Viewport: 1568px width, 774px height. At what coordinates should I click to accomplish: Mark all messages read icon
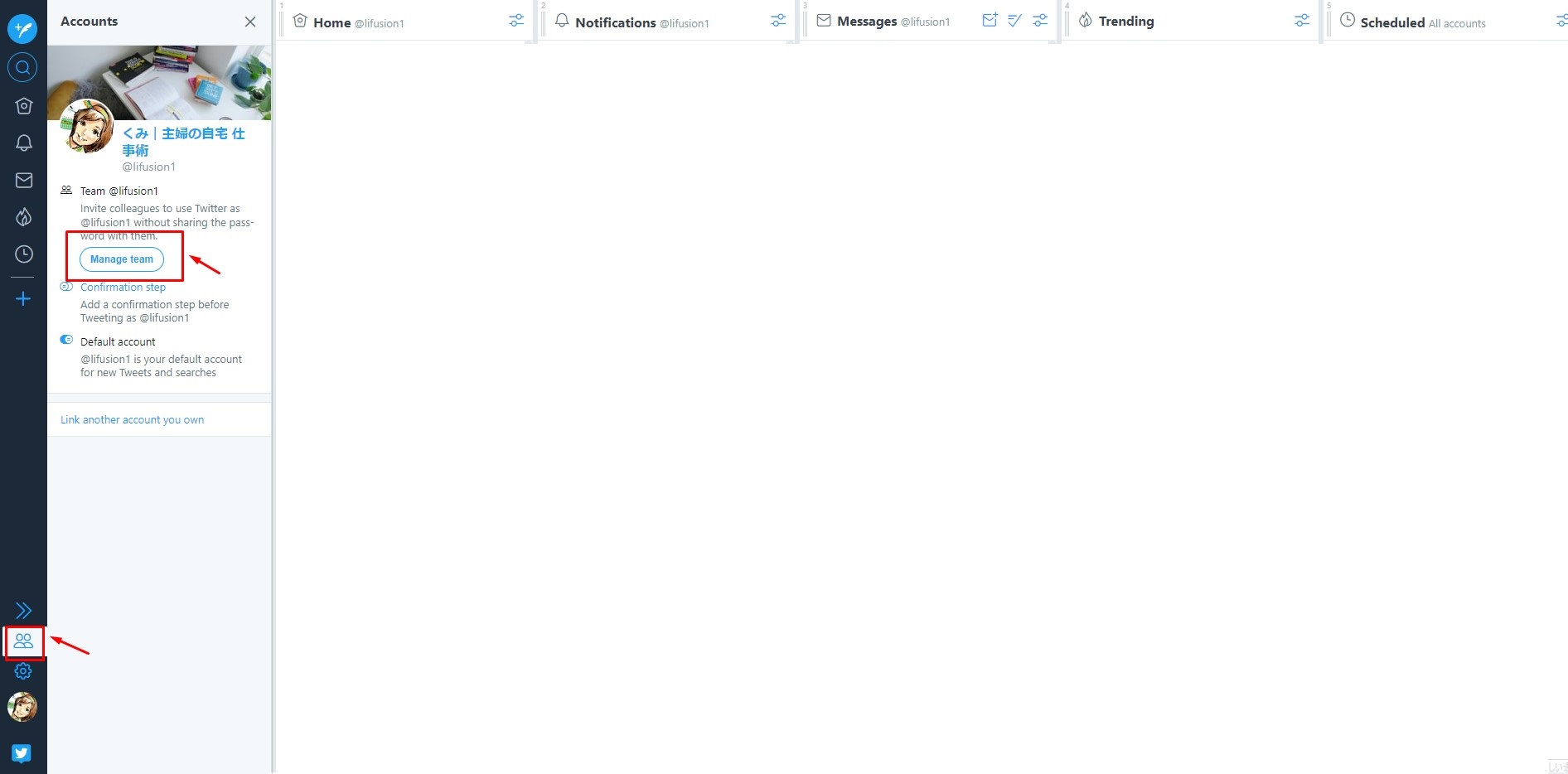(1014, 20)
